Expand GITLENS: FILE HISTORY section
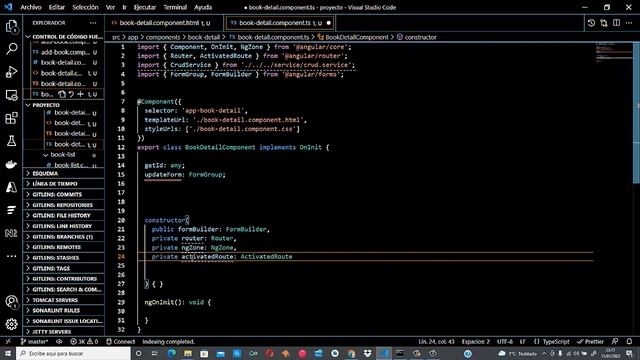This screenshot has height=360, width=640. point(63,216)
